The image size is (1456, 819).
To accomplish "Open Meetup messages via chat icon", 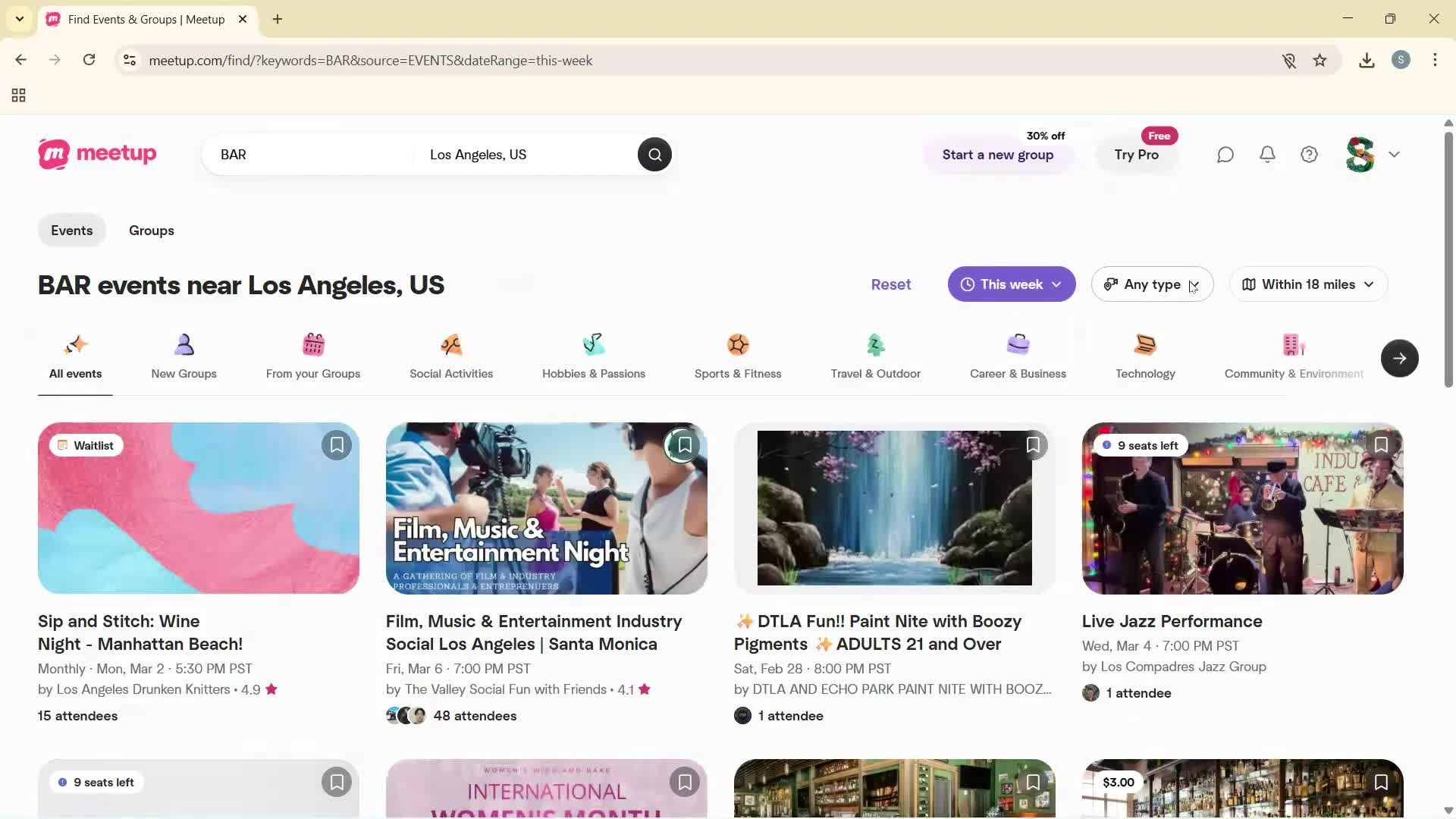I will click(1225, 154).
